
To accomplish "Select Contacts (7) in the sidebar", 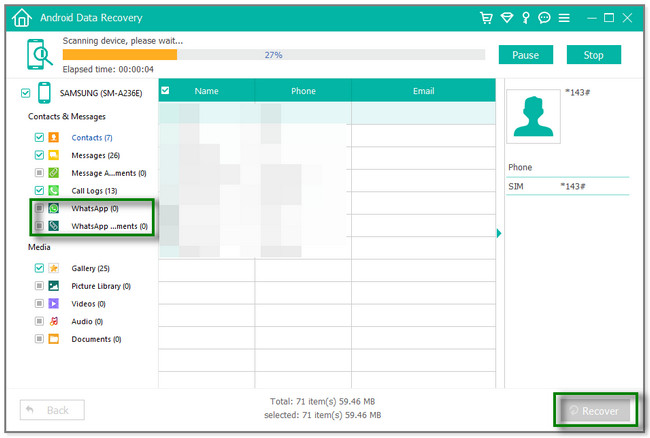I will 92,138.
